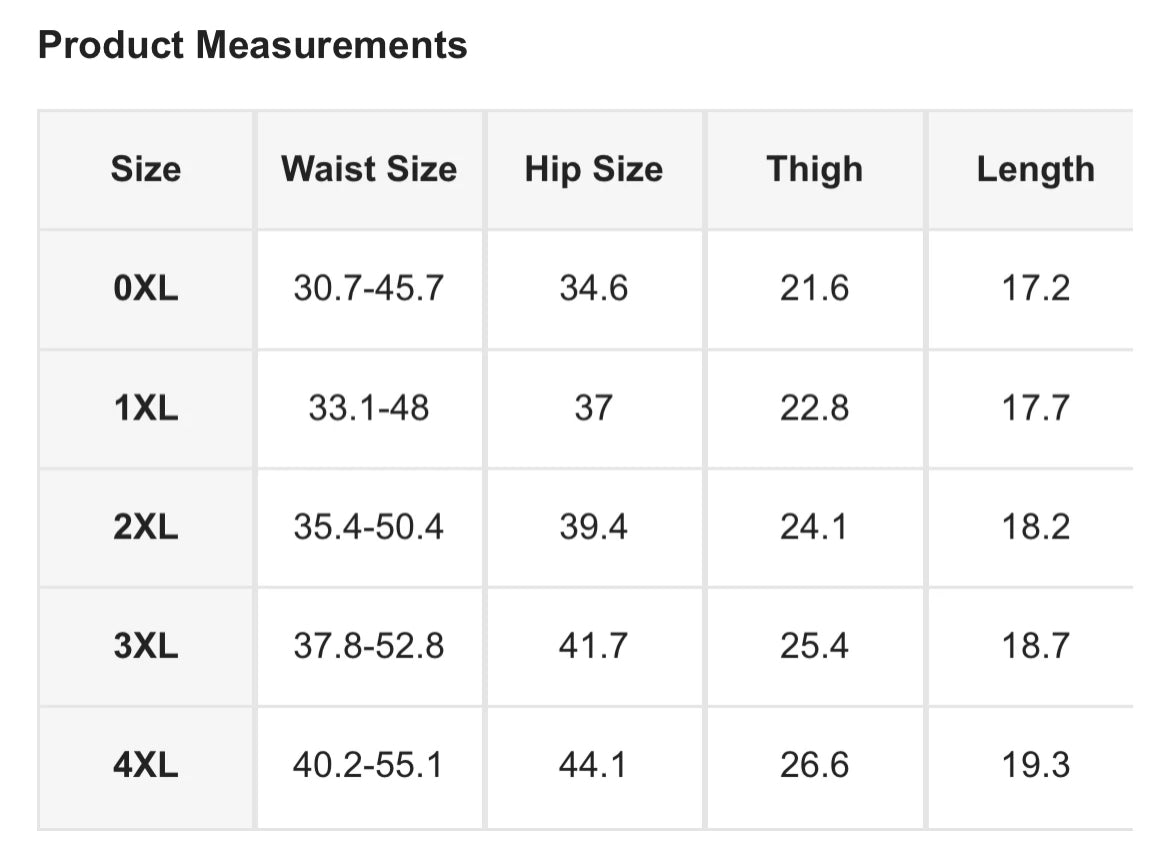Click the Thigh column header

point(814,169)
